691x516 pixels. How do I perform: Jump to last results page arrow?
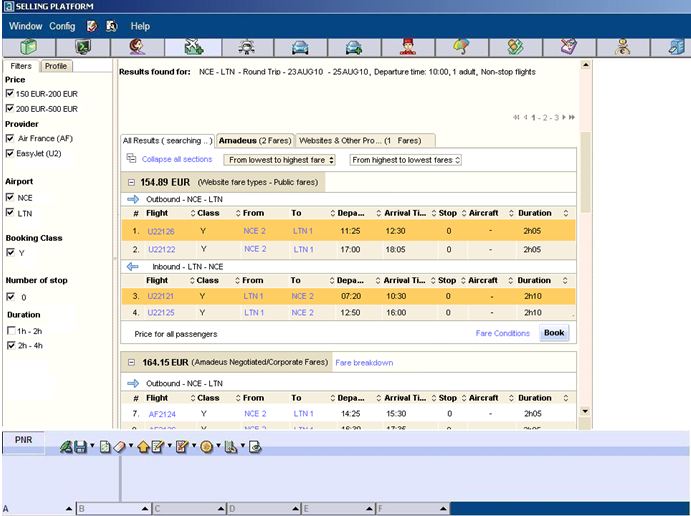pos(572,117)
